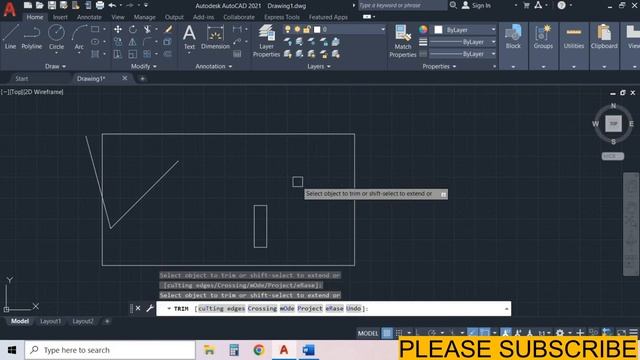Select the Dimension tool
Screen dimensions: 640x360
click(x=215, y=37)
